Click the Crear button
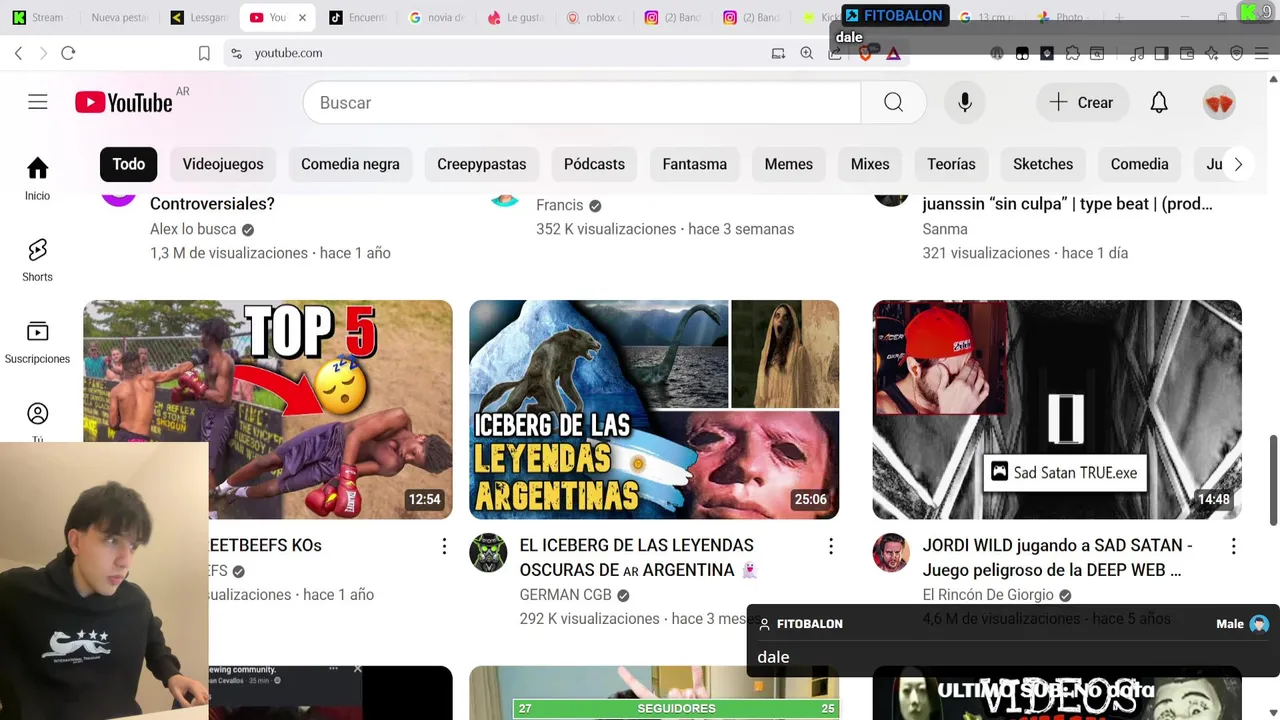The image size is (1280, 720). 1081,102
